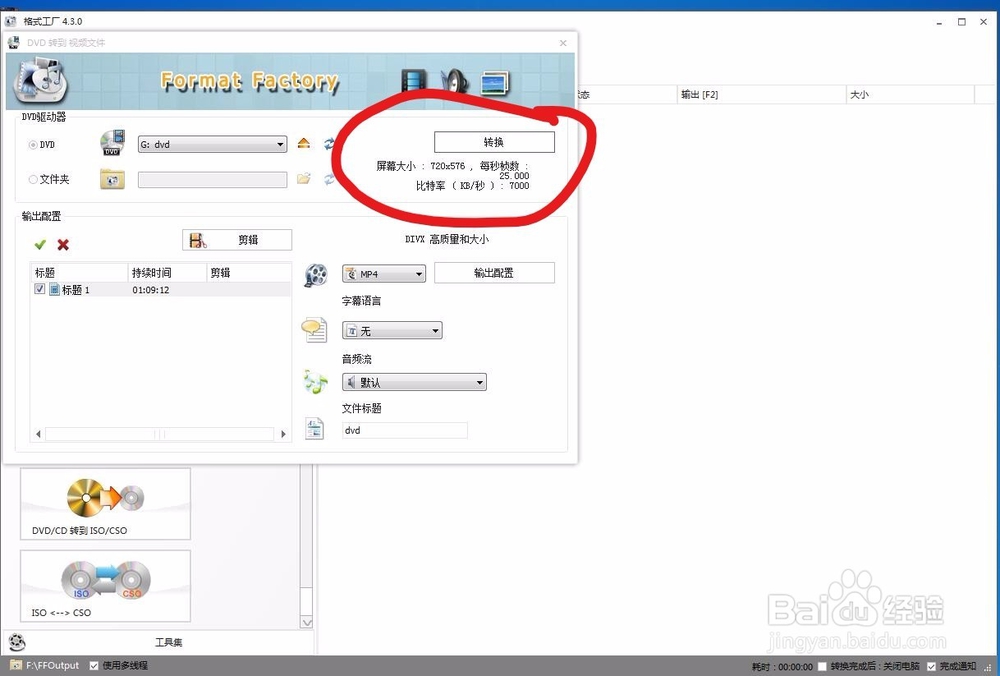This screenshot has height=676, width=1000.
Task: Open the MP4 output format dropdown
Action: click(x=384, y=274)
